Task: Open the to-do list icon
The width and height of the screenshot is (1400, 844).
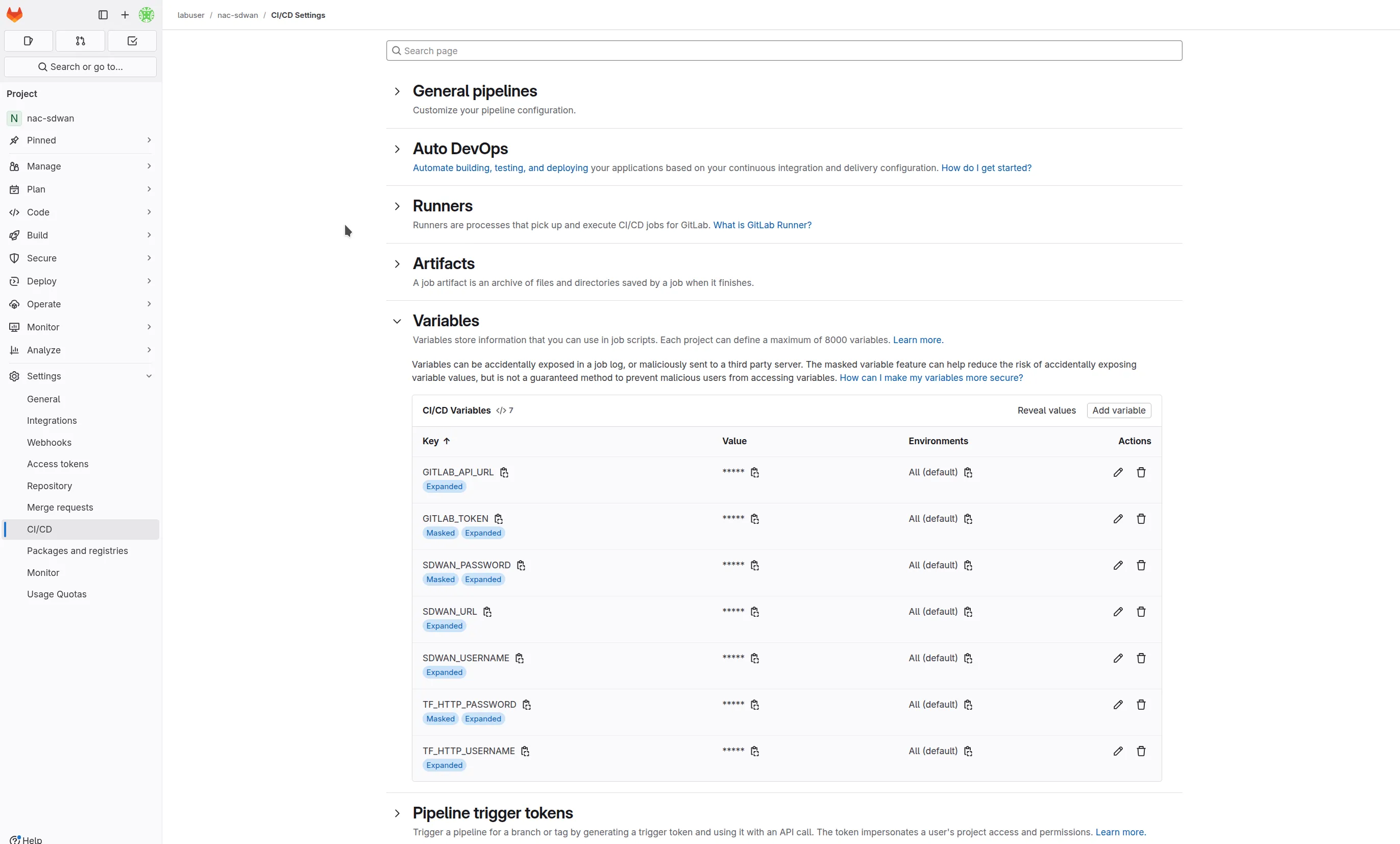Action: click(131, 40)
